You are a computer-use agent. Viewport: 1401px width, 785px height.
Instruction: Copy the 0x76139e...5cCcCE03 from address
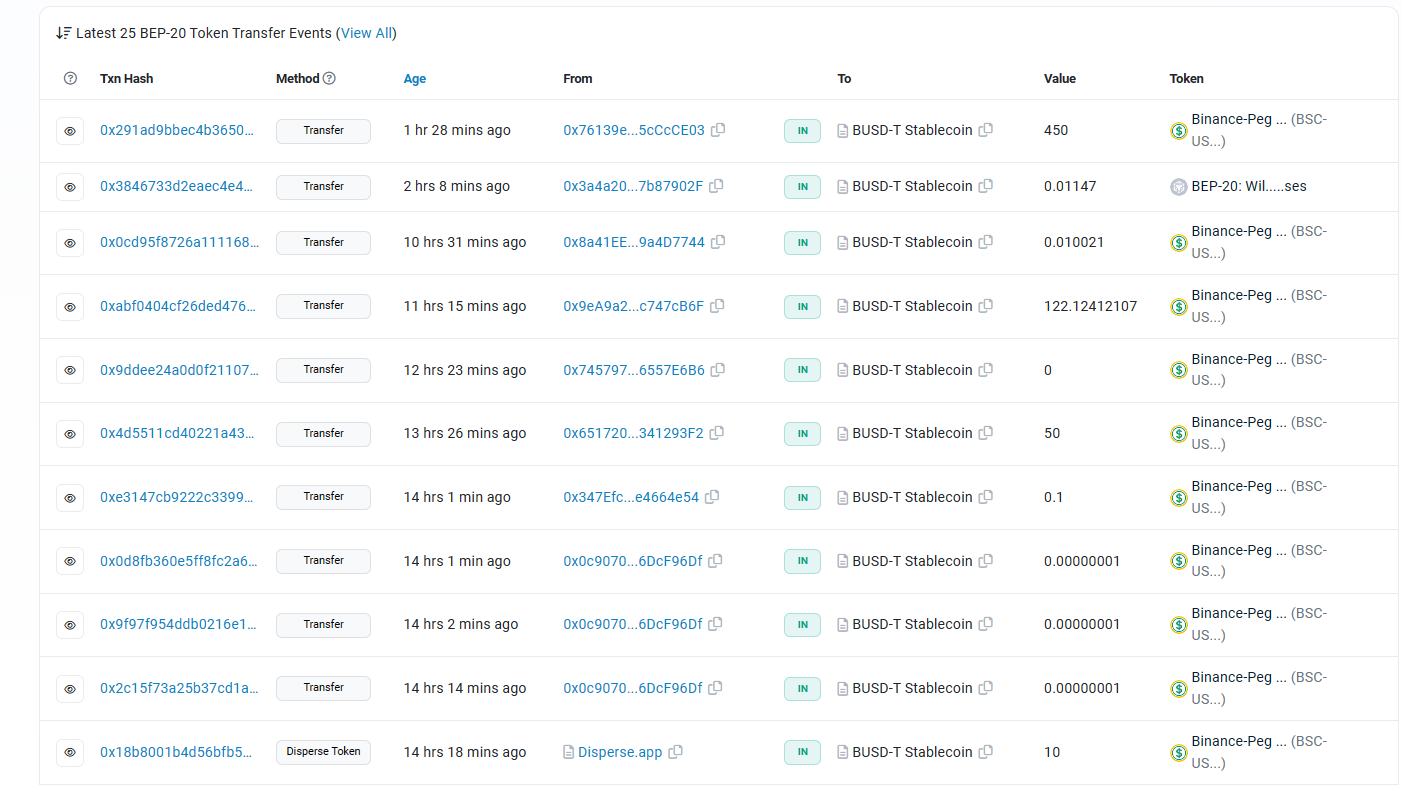tap(718, 130)
